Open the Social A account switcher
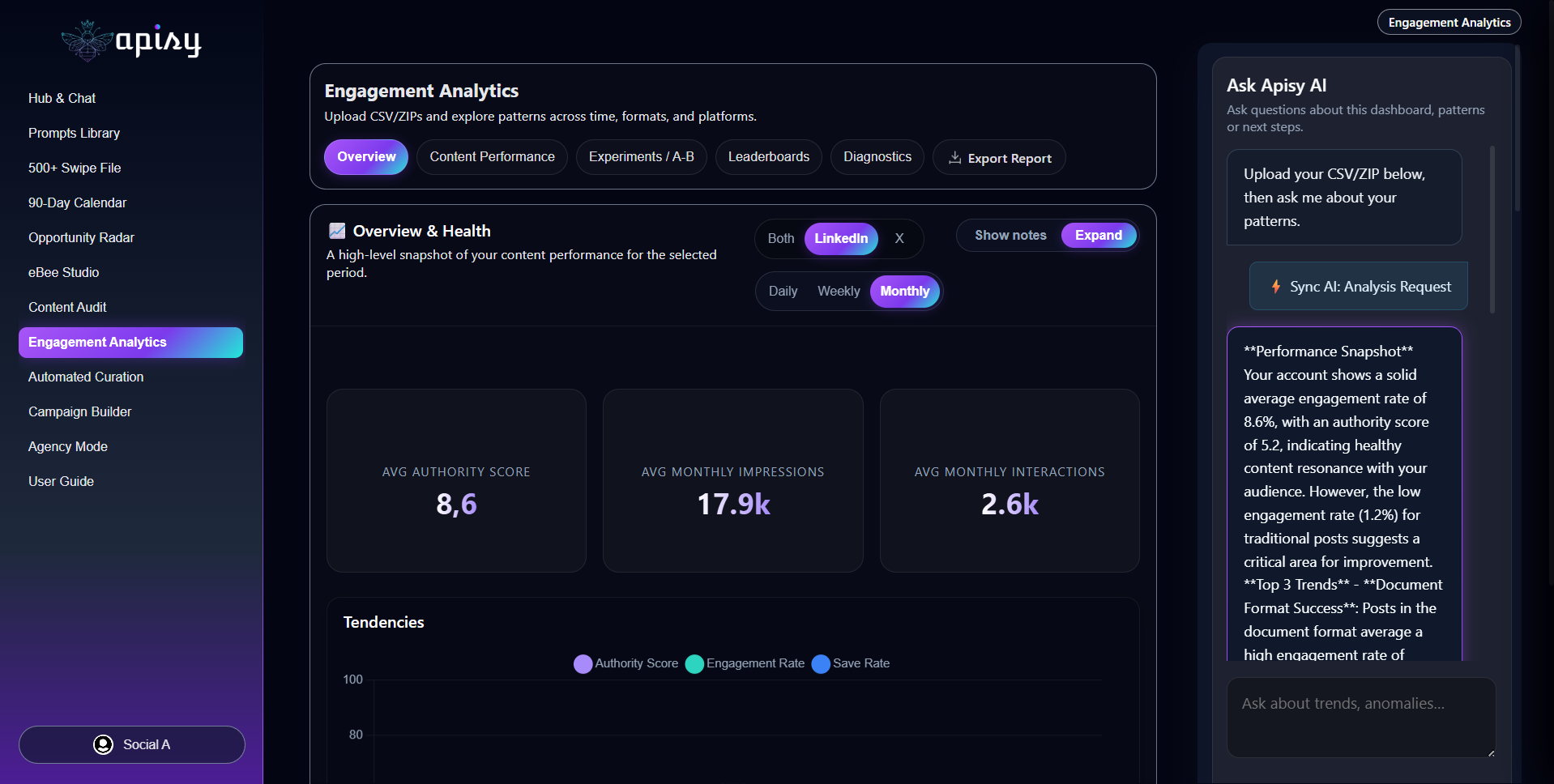Image resolution: width=1554 pixels, height=784 pixels. [132, 744]
